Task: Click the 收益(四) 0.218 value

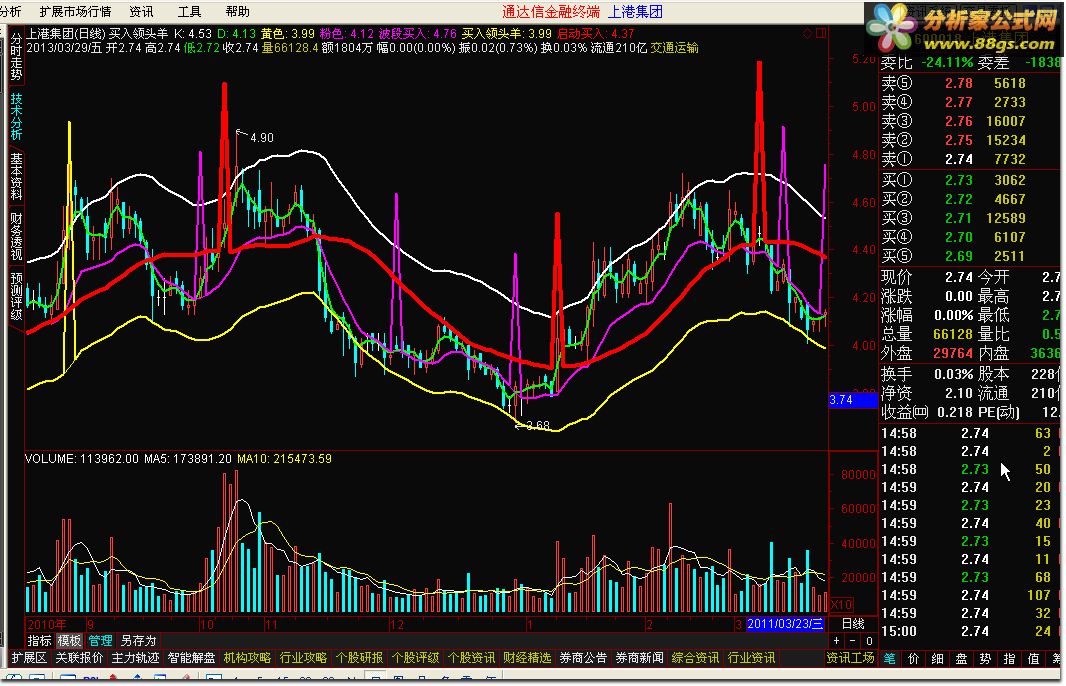Action: pos(953,413)
